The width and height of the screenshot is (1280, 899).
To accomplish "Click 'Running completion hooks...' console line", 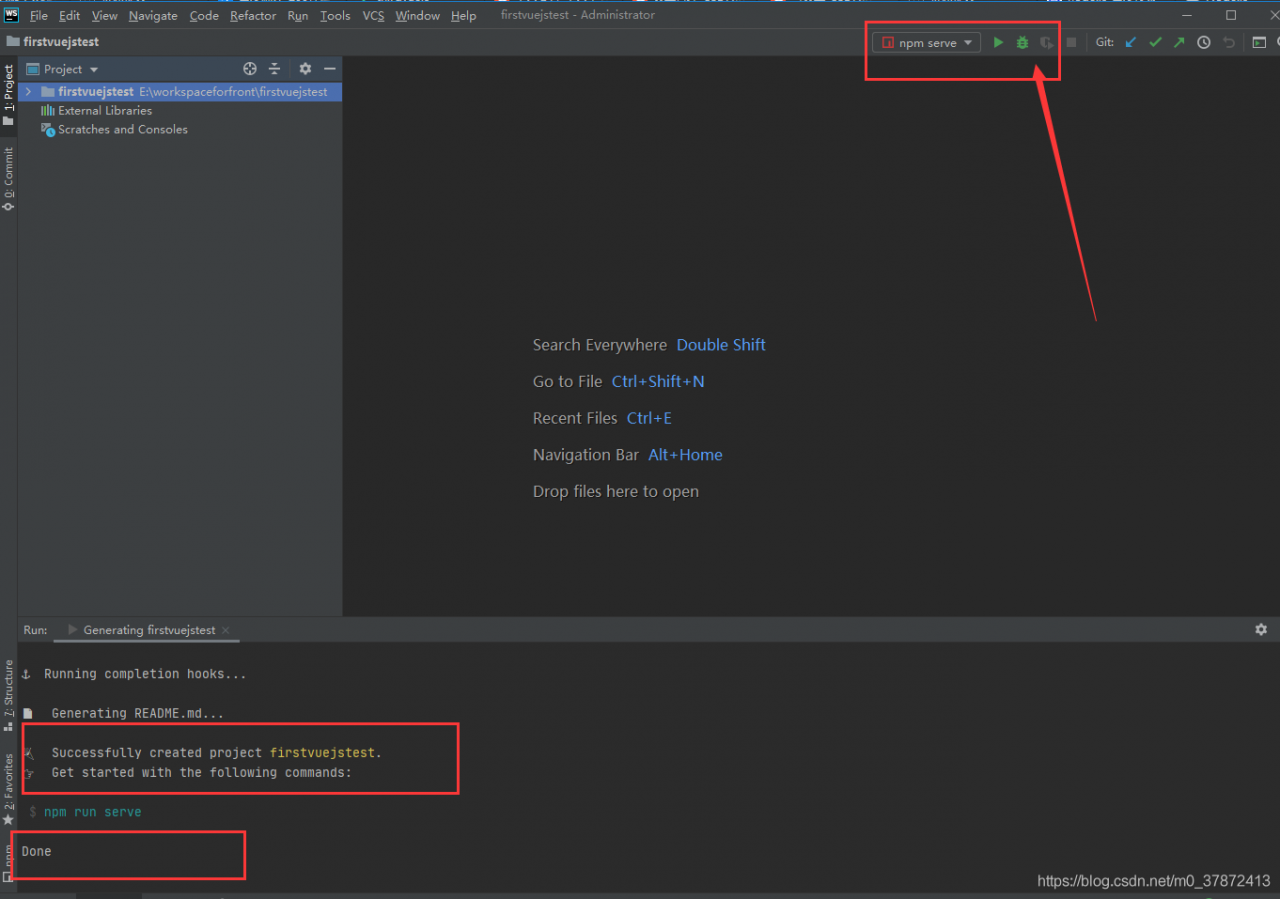I will (145, 674).
